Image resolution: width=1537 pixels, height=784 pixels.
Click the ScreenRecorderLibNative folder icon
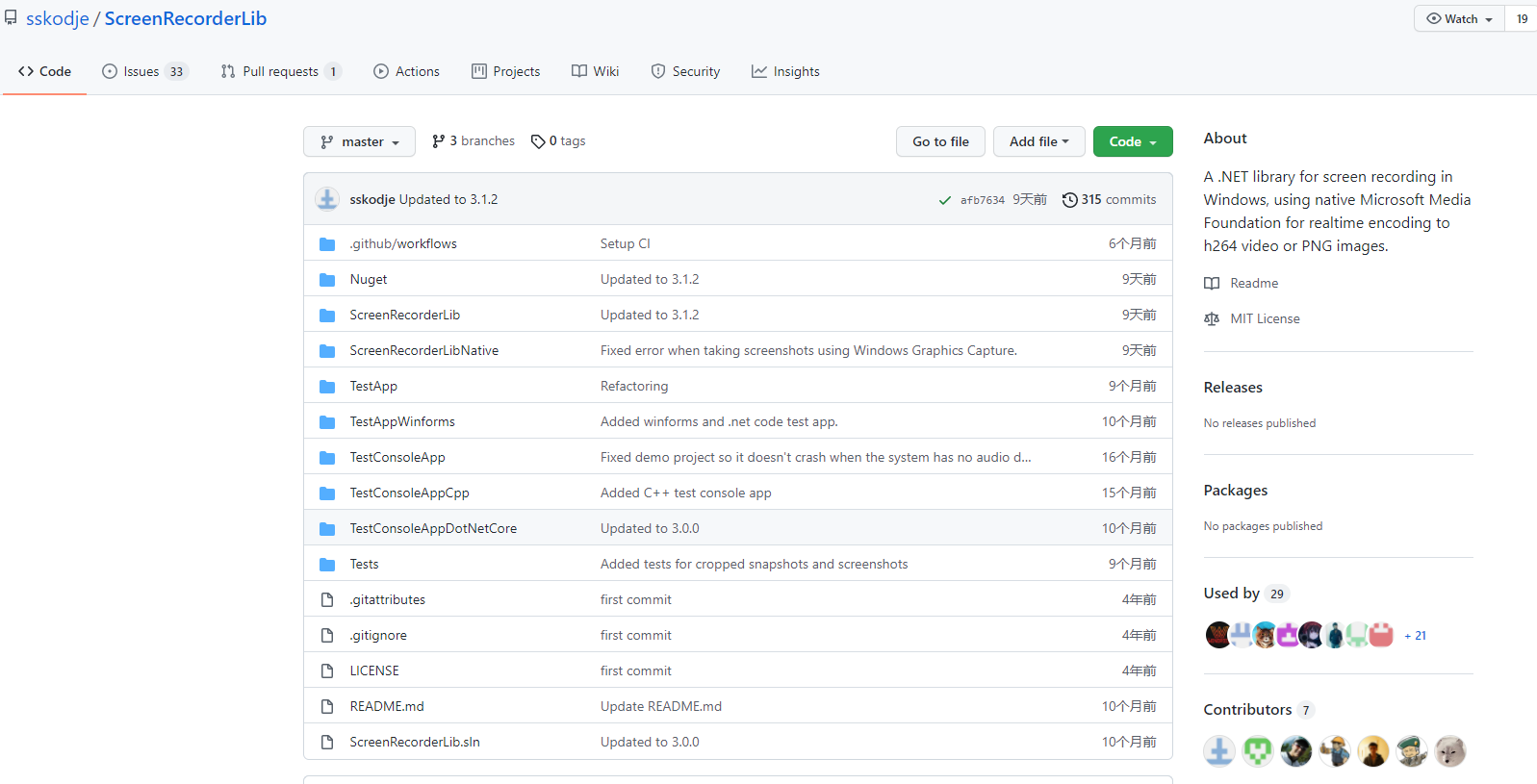pos(327,351)
